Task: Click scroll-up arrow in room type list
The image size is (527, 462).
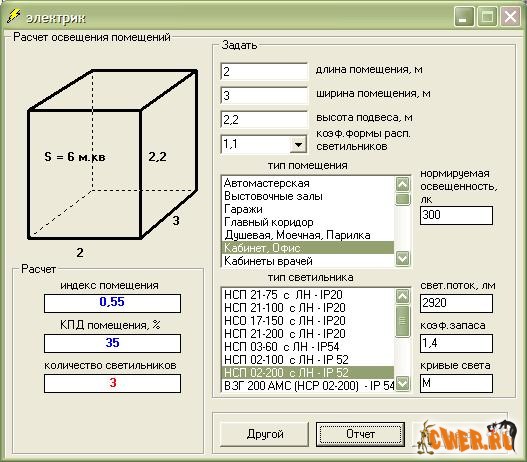Action: click(403, 184)
